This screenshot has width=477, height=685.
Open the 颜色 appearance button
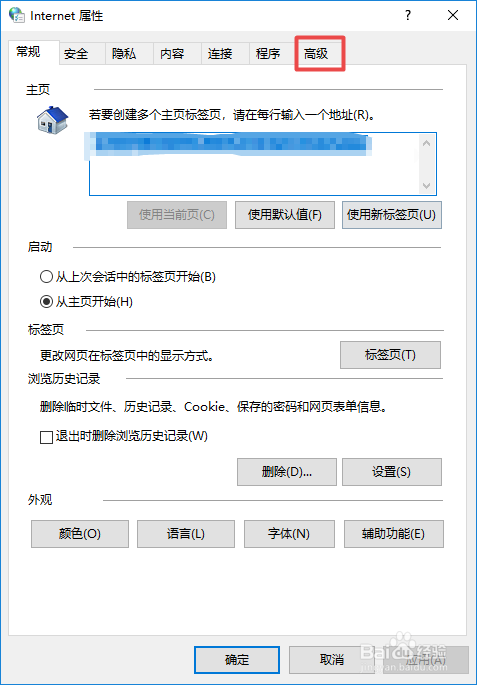point(80,534)
